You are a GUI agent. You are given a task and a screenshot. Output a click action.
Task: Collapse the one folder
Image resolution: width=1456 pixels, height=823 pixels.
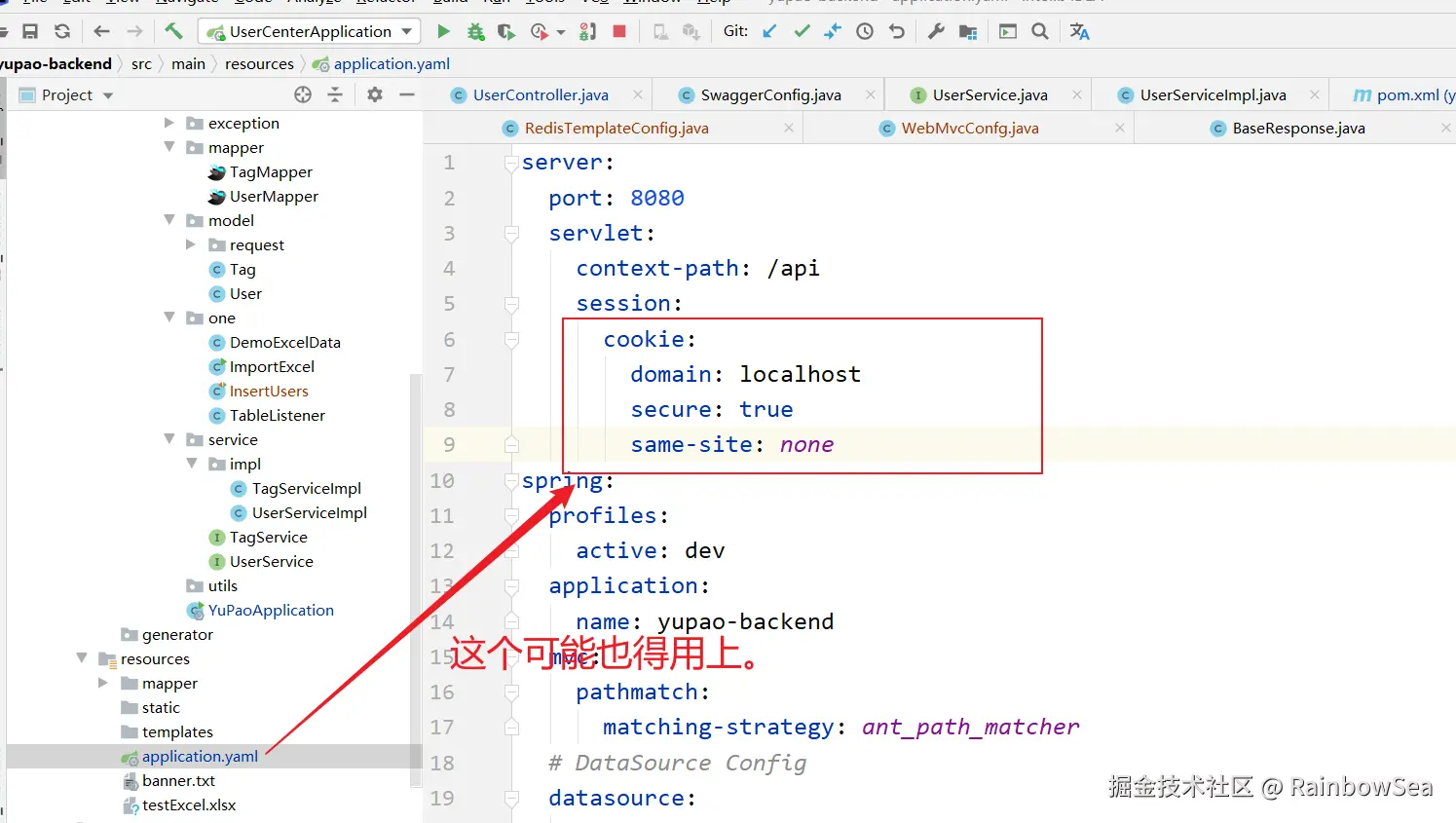click(x=169, y=318)
